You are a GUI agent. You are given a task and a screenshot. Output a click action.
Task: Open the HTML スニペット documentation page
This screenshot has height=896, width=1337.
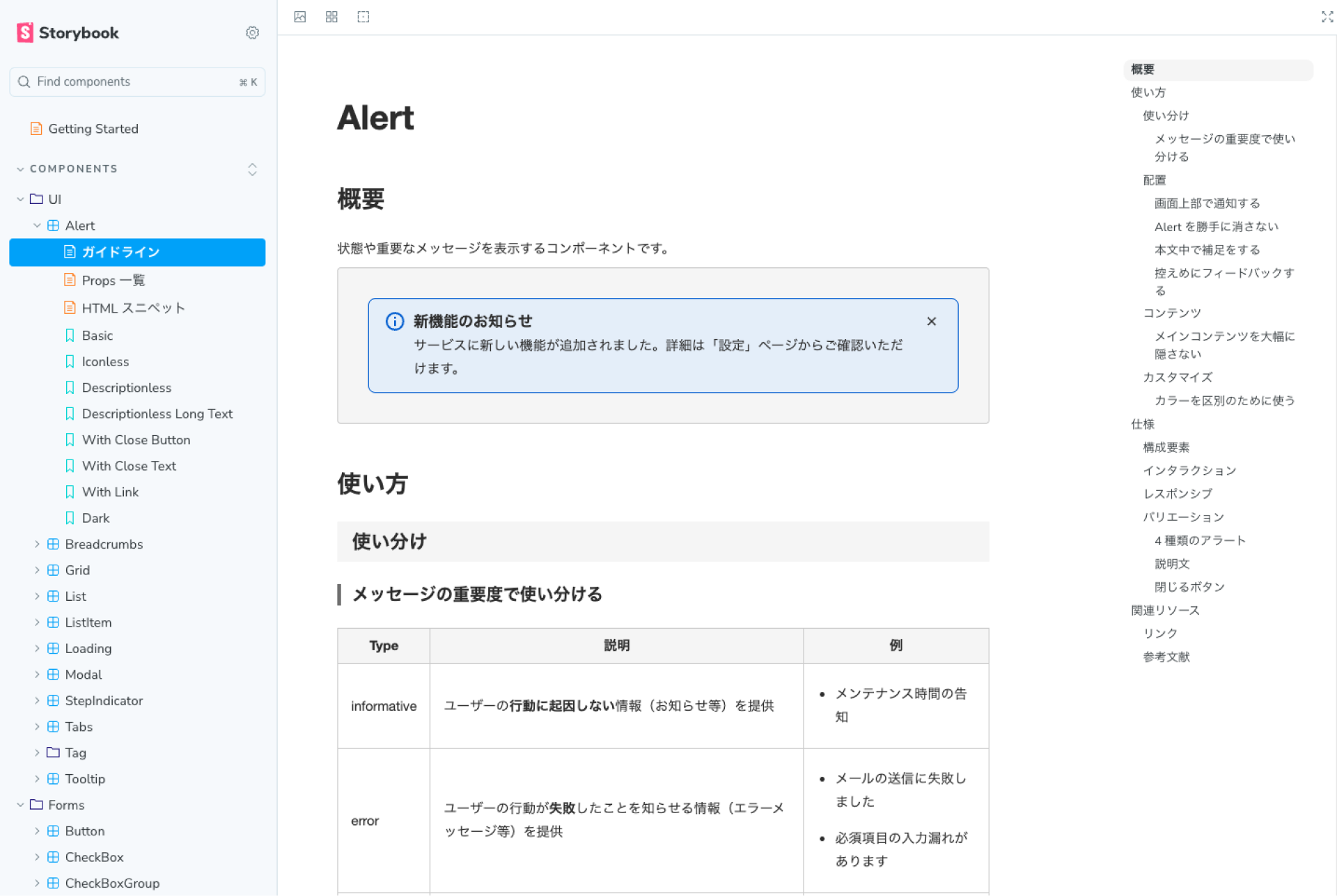(x=133, y=307)
